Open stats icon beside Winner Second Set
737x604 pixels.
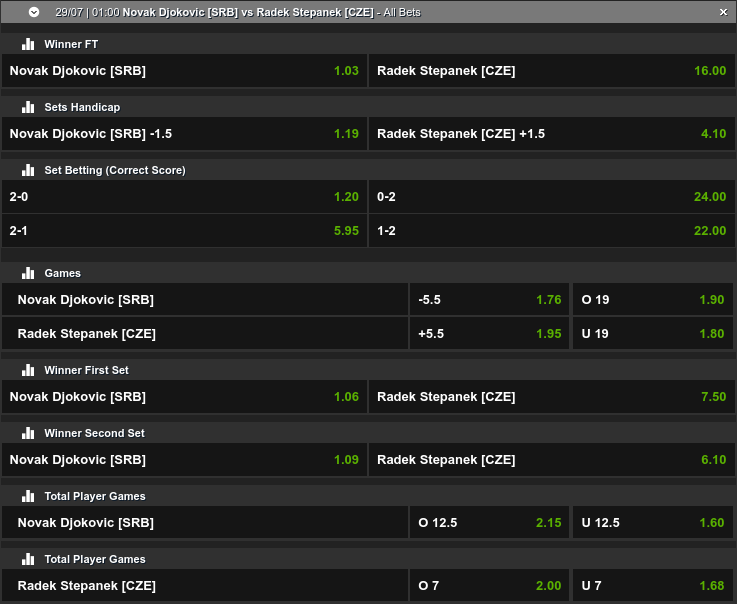[28, 433]
